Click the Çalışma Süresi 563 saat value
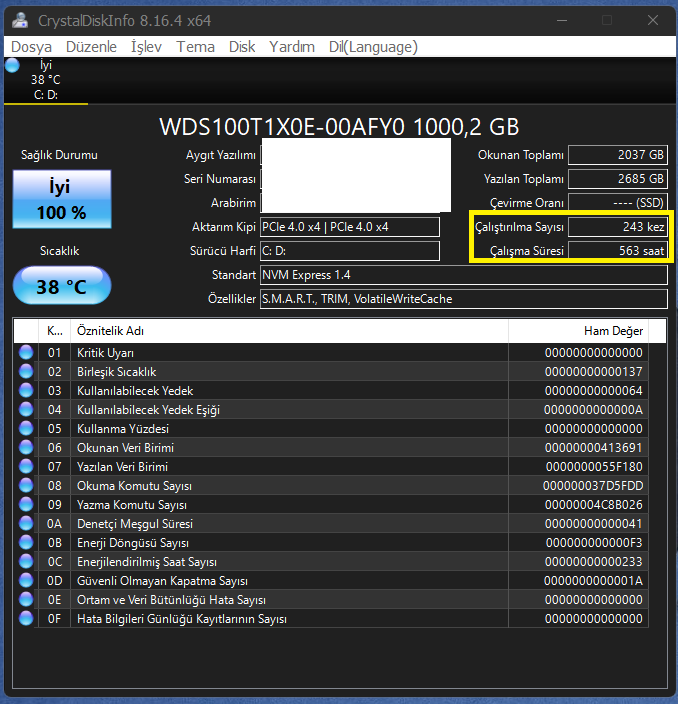The image size is (678, 704). 618,251
